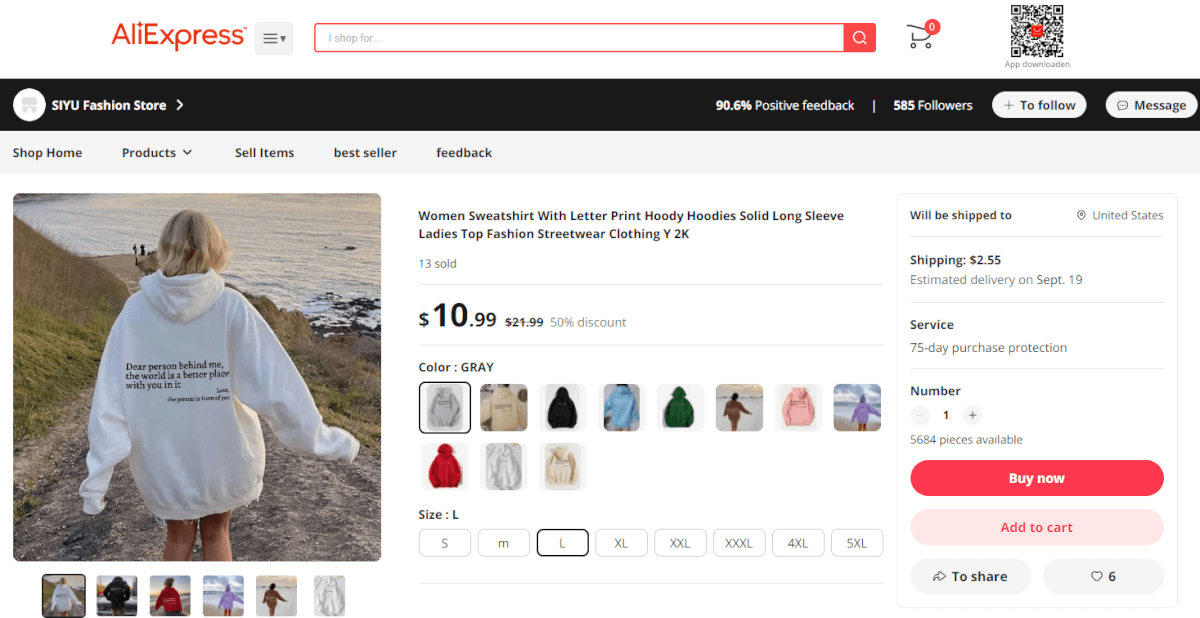Click the main hoodie product image

[197, 377]
